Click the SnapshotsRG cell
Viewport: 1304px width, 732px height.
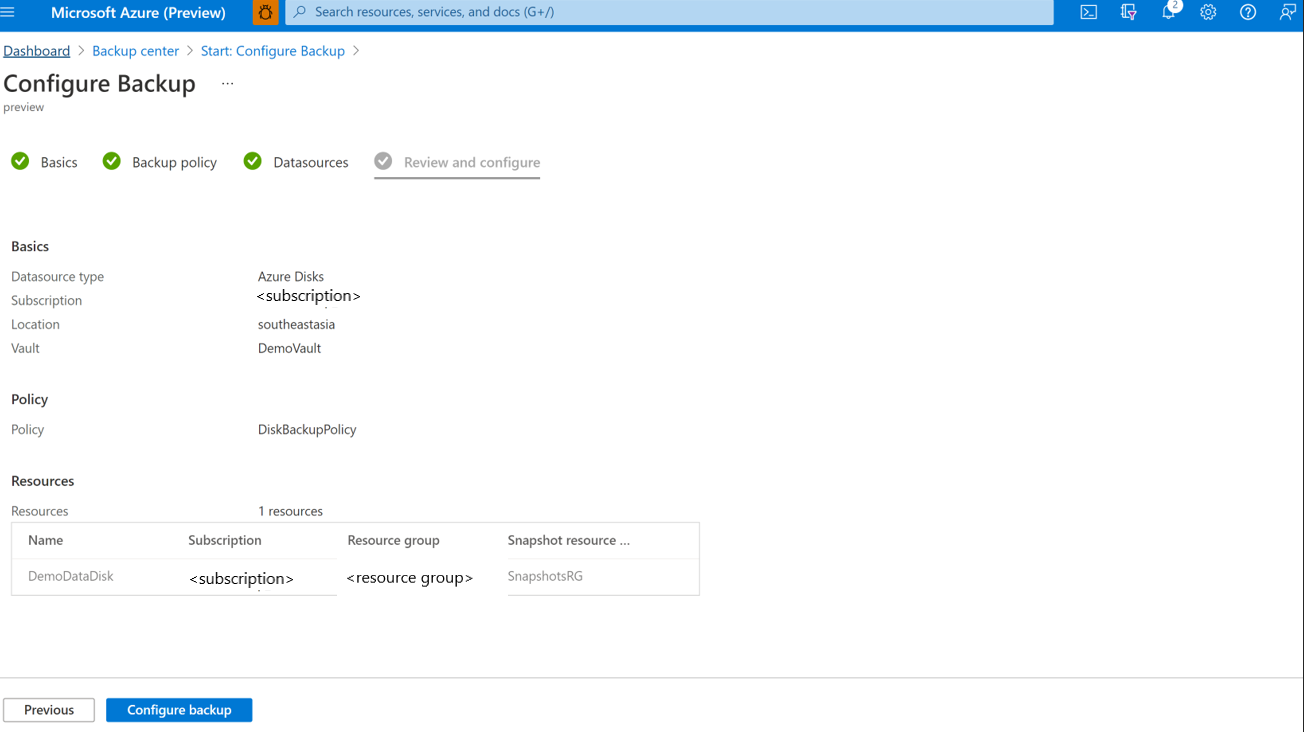pyautogui.click(x=545, y=576)
